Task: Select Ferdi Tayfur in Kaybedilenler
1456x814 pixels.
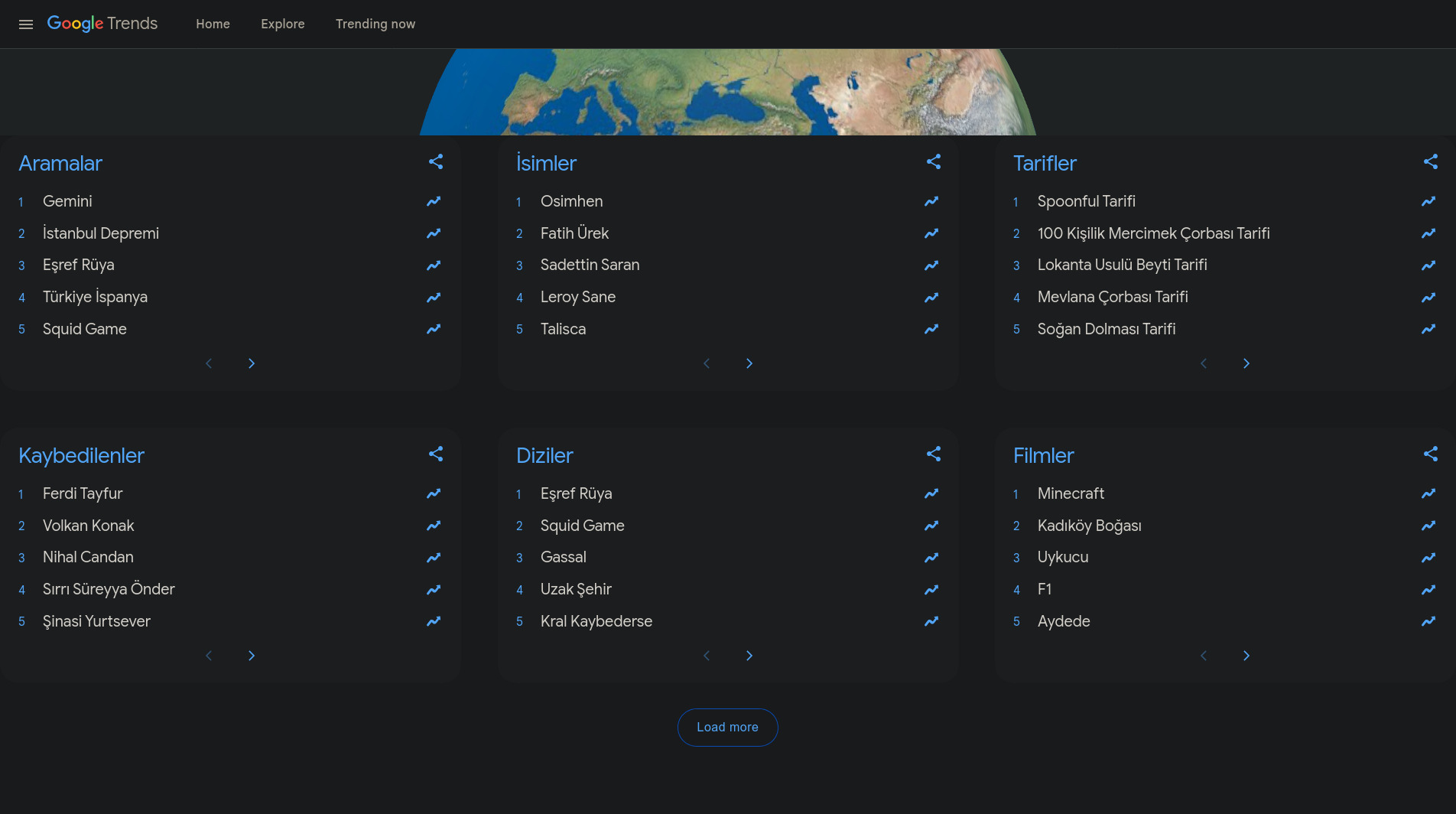Action: [83, 493]
